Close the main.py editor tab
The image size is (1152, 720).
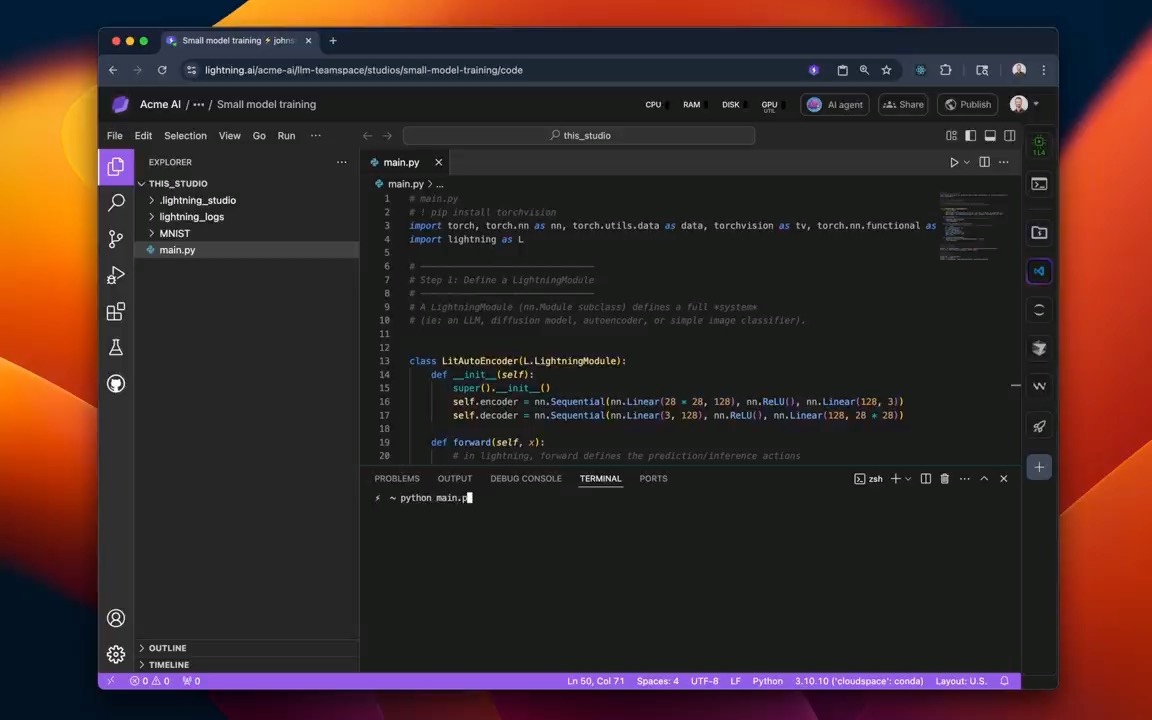(x=439, y=162)
